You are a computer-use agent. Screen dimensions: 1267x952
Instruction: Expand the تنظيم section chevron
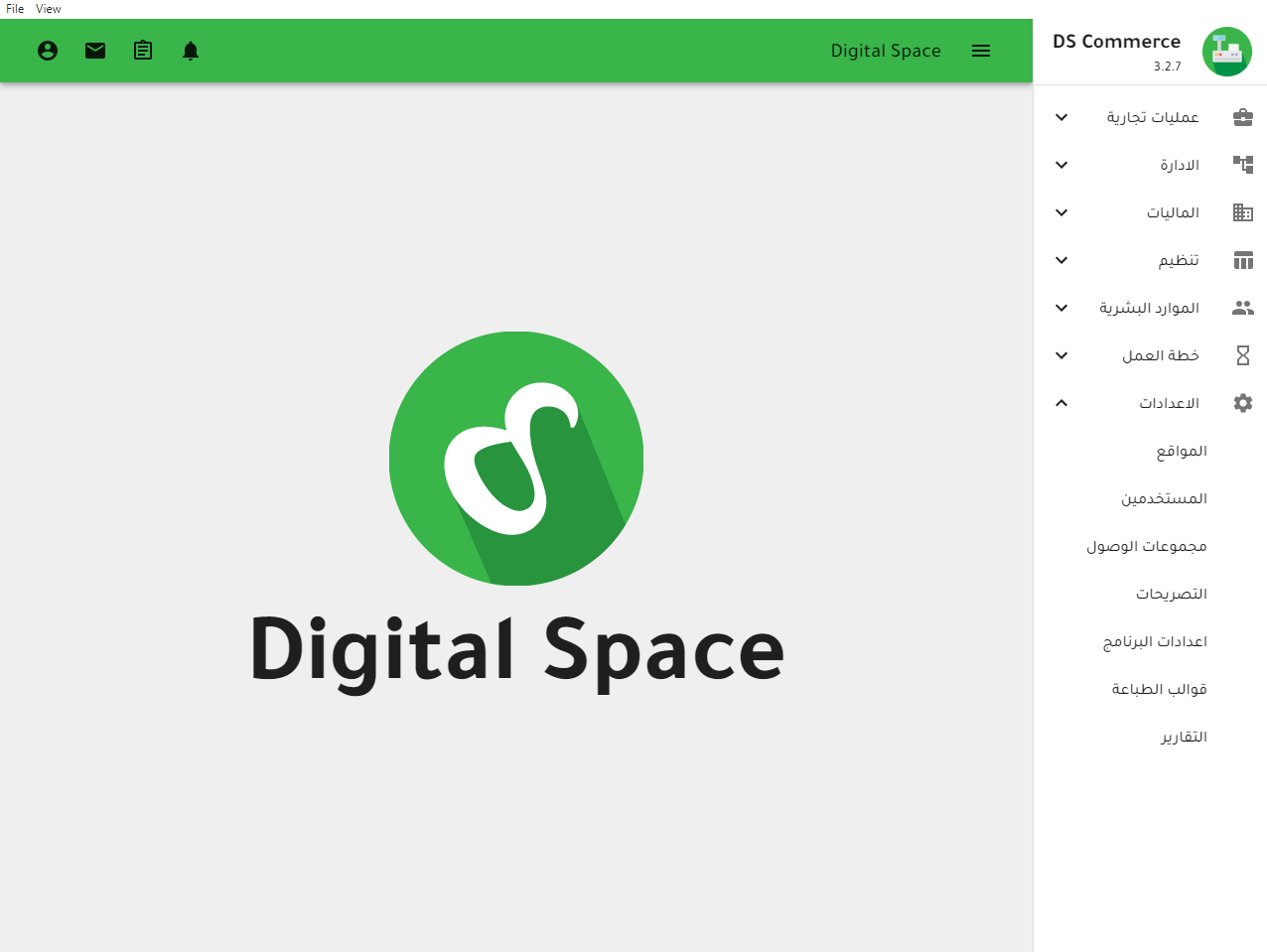click(1061, 260)
